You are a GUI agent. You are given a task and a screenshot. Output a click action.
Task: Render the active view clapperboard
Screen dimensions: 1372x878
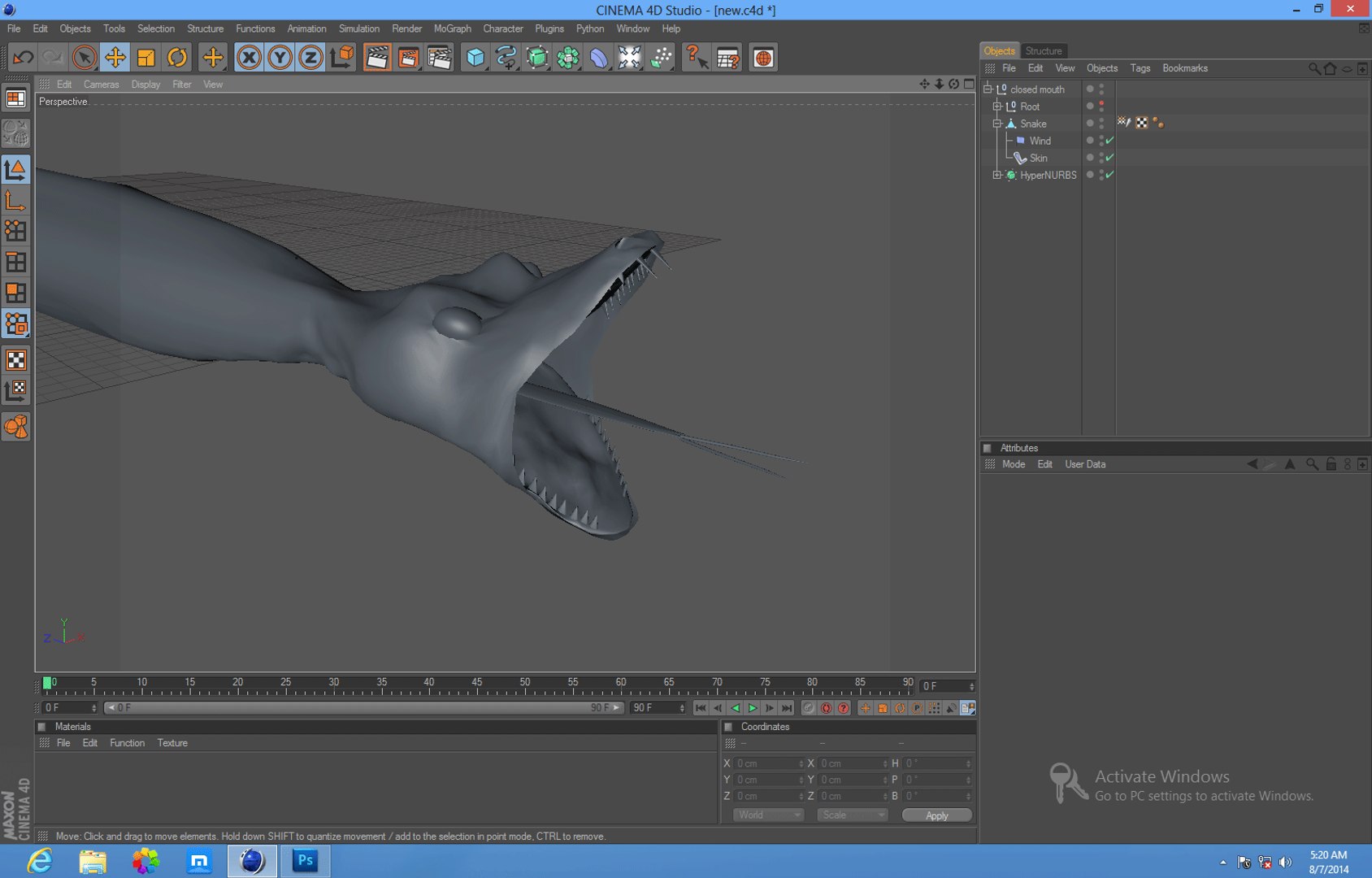click(377, 58)
